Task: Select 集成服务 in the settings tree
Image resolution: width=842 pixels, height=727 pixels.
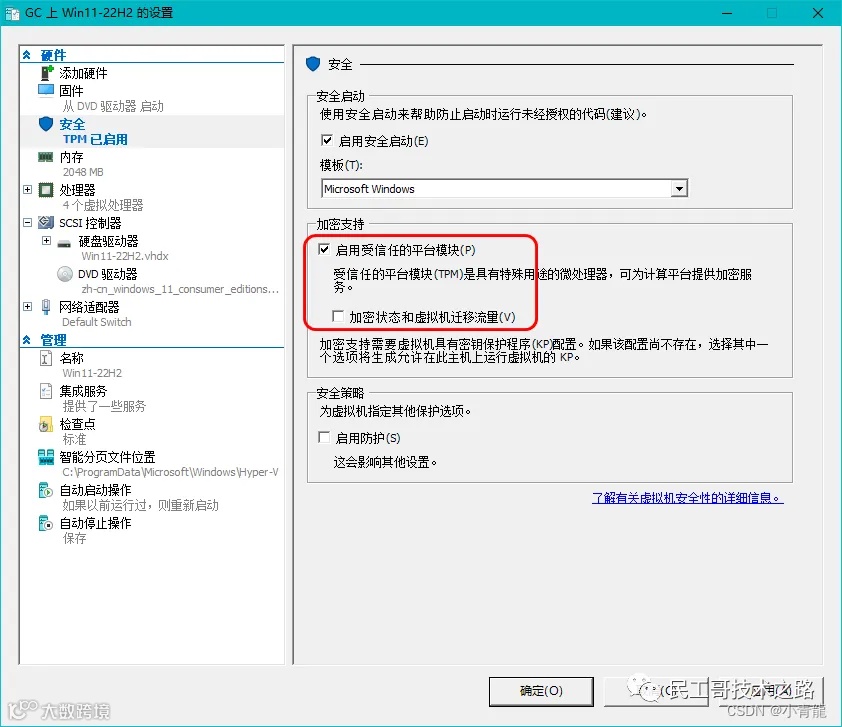Action: click(x=83, y=391)
